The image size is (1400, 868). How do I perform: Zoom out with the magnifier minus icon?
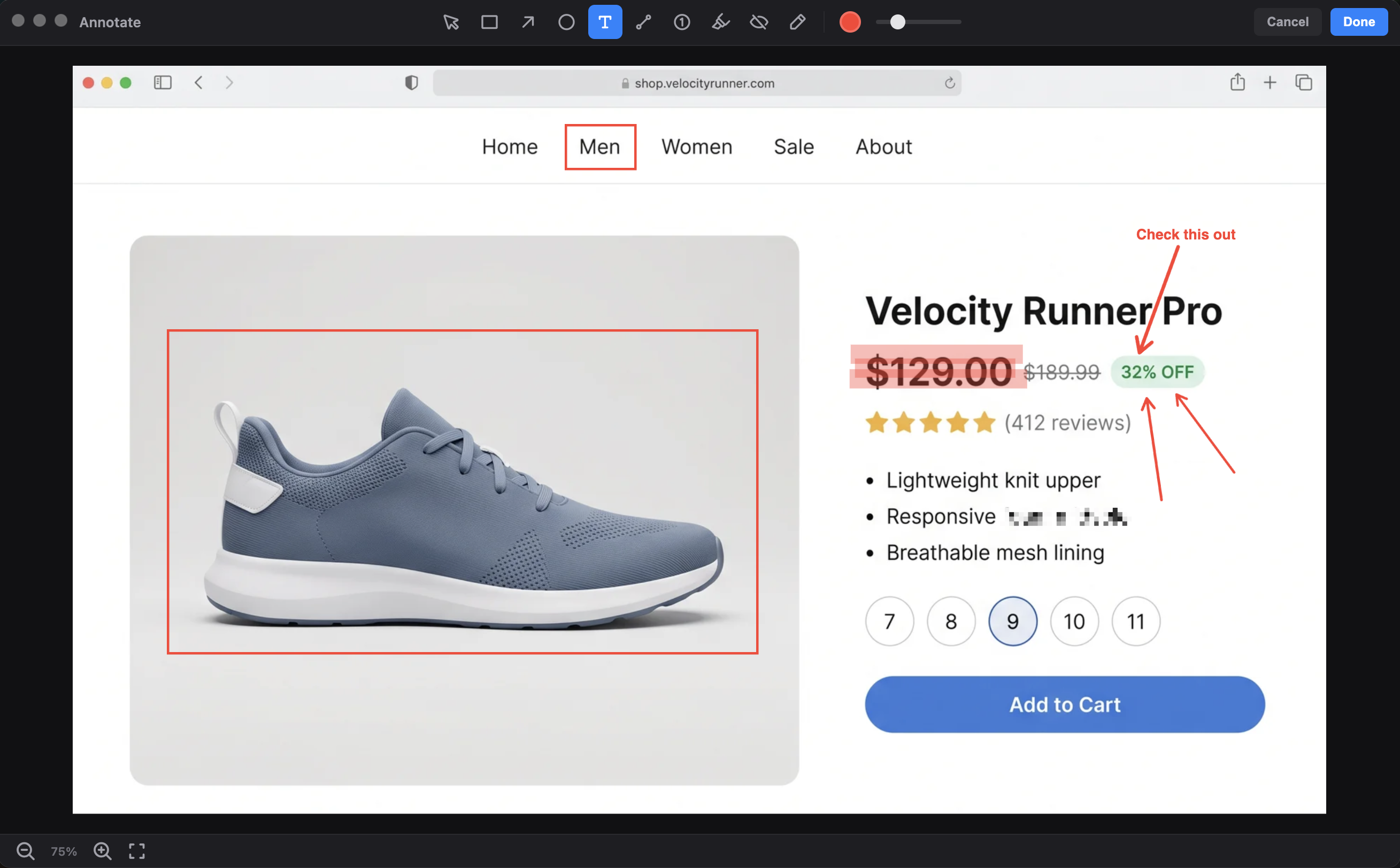[25, 850]
